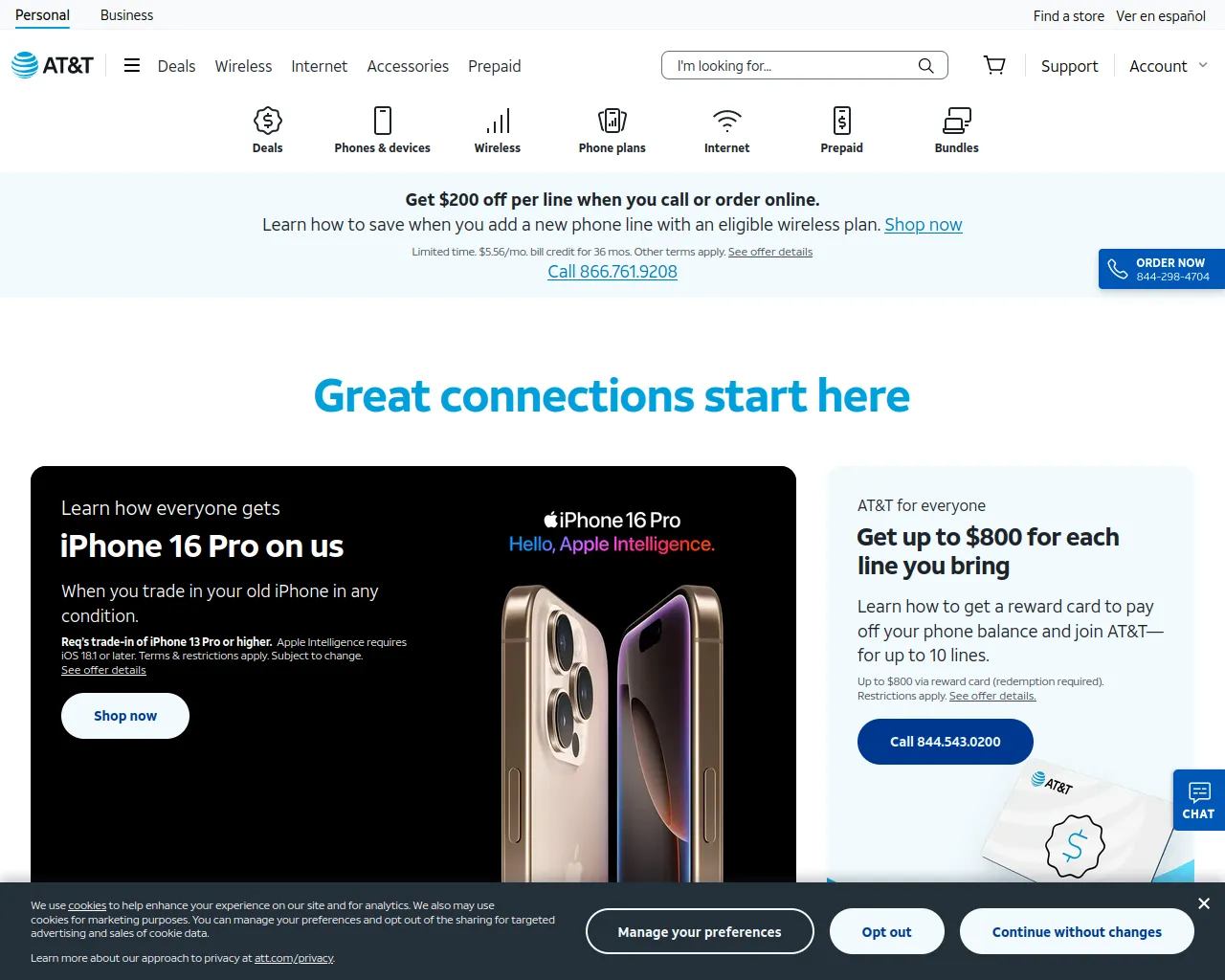Select the Internet Wi-Fi icon
The height and width of the screenshot is (980, 1225).
[x=727, y=121]
